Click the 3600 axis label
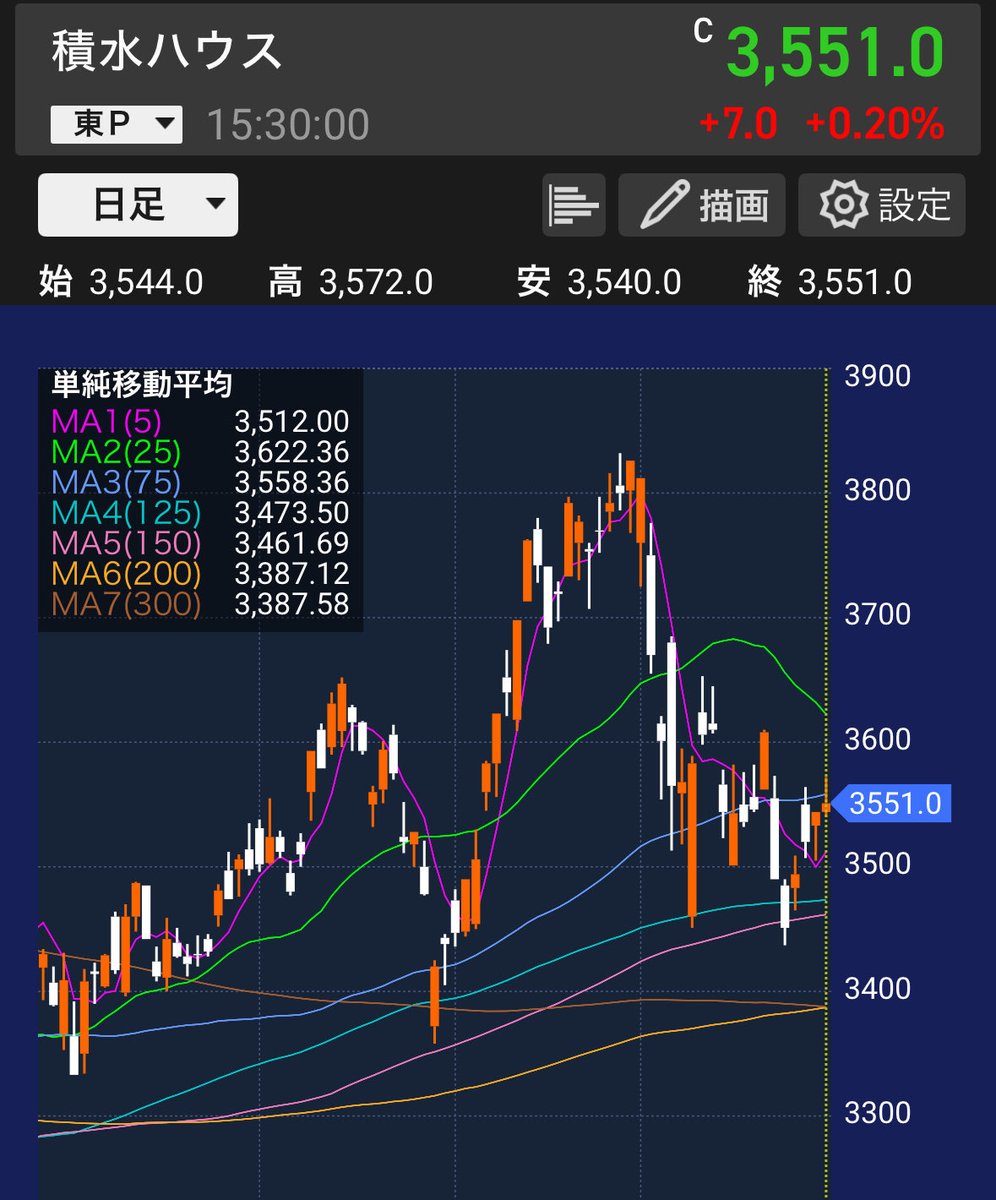The image size is (996, 1200). (x=877, y=739)
